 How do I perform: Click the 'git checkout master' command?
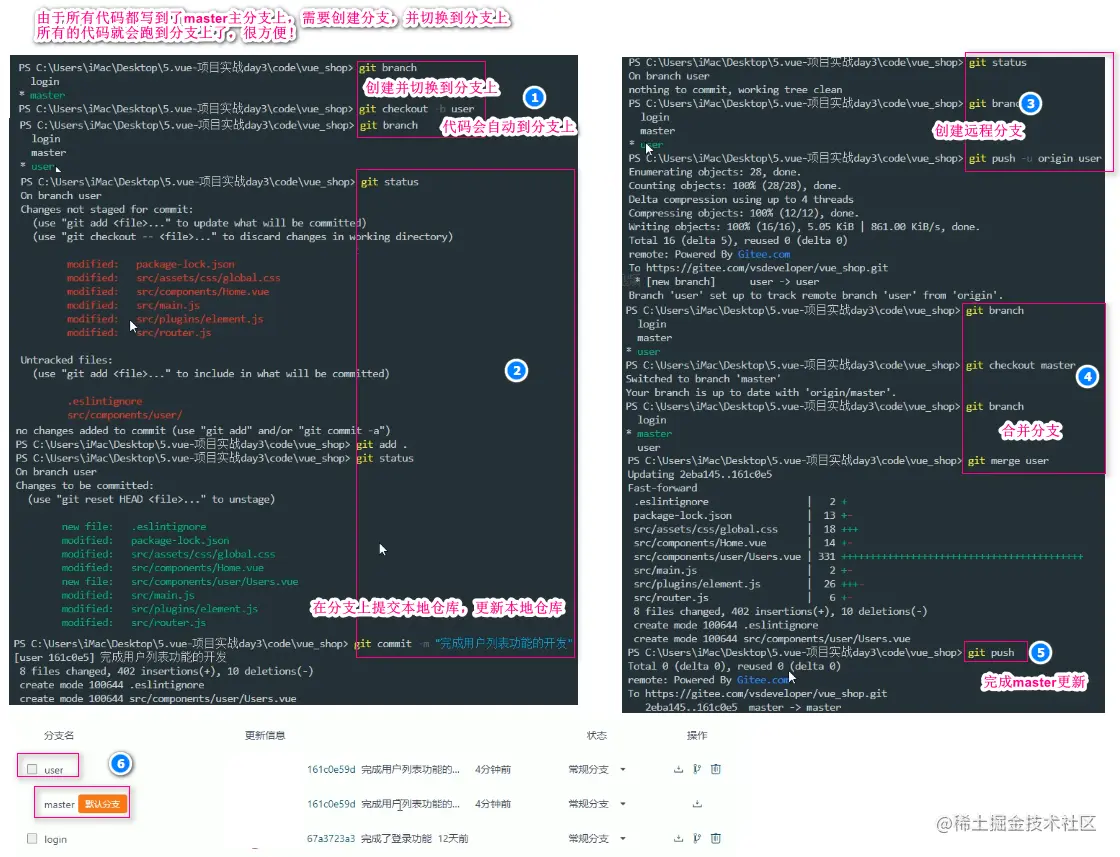[1020, 365]
